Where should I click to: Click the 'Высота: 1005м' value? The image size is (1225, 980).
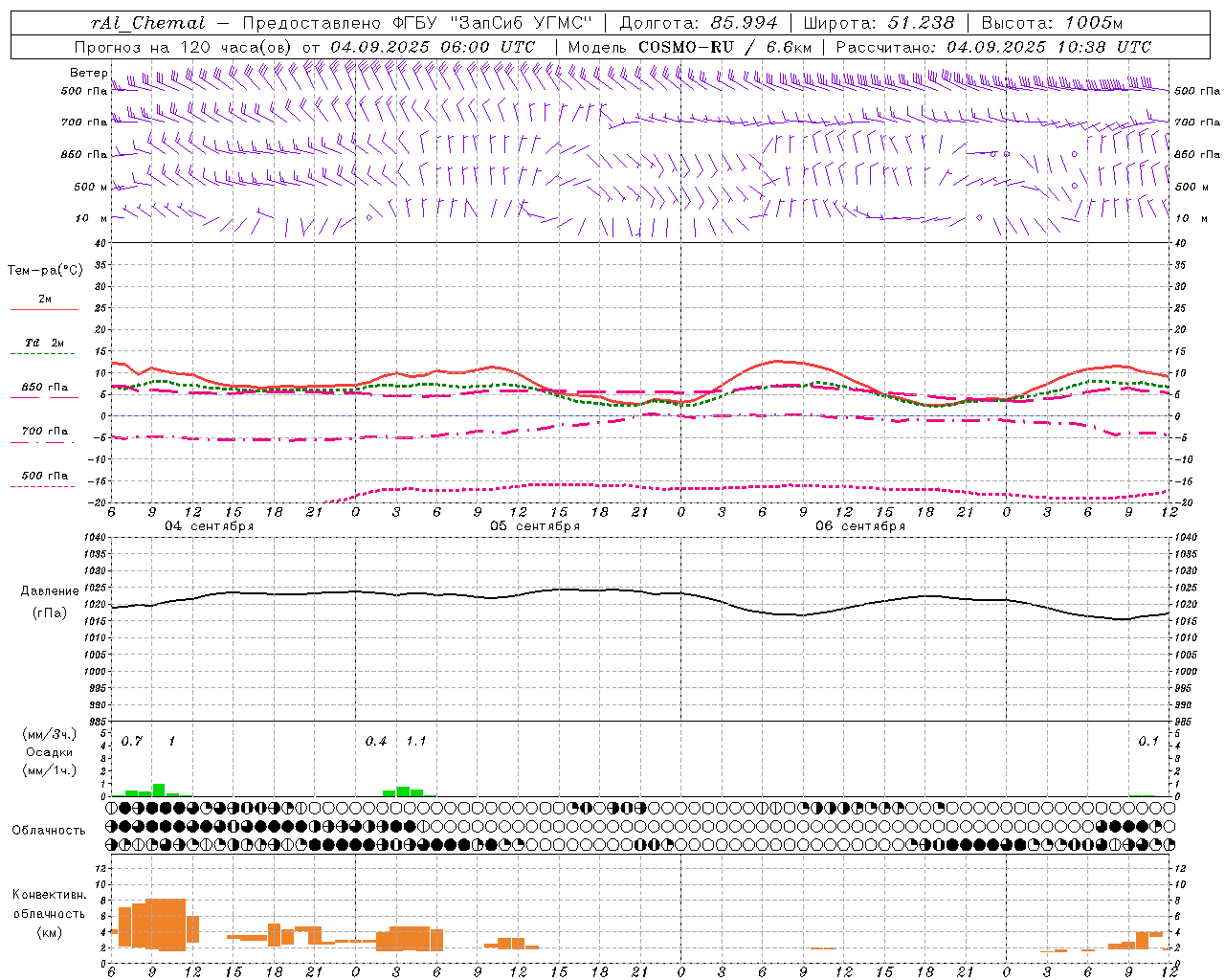pos(1052,23)
